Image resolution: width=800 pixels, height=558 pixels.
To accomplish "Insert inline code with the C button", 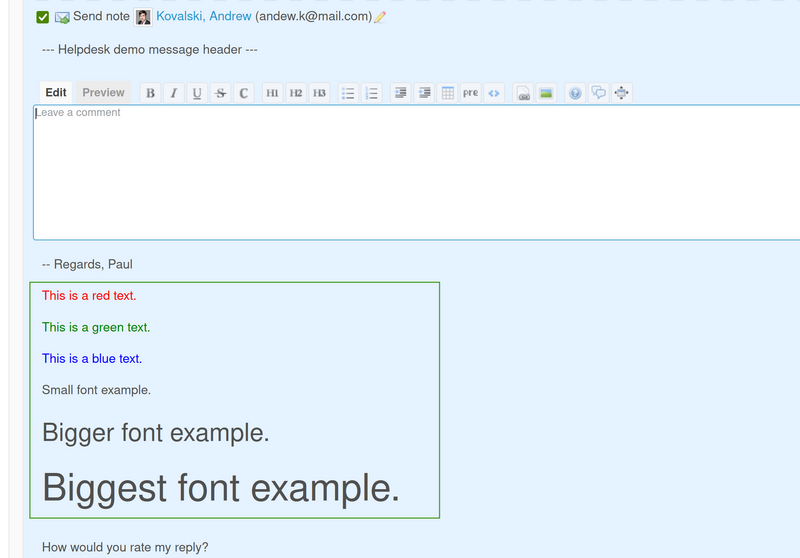I will pos(244,93).
